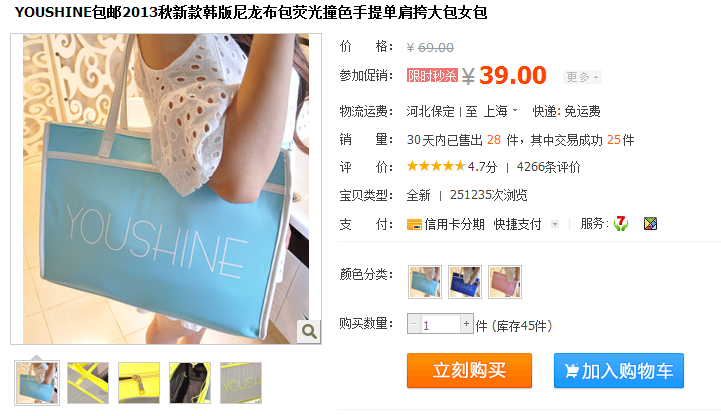Select the dark blue bag color option
This screenshot has height=416, width=721.
(x=465, y=282)
